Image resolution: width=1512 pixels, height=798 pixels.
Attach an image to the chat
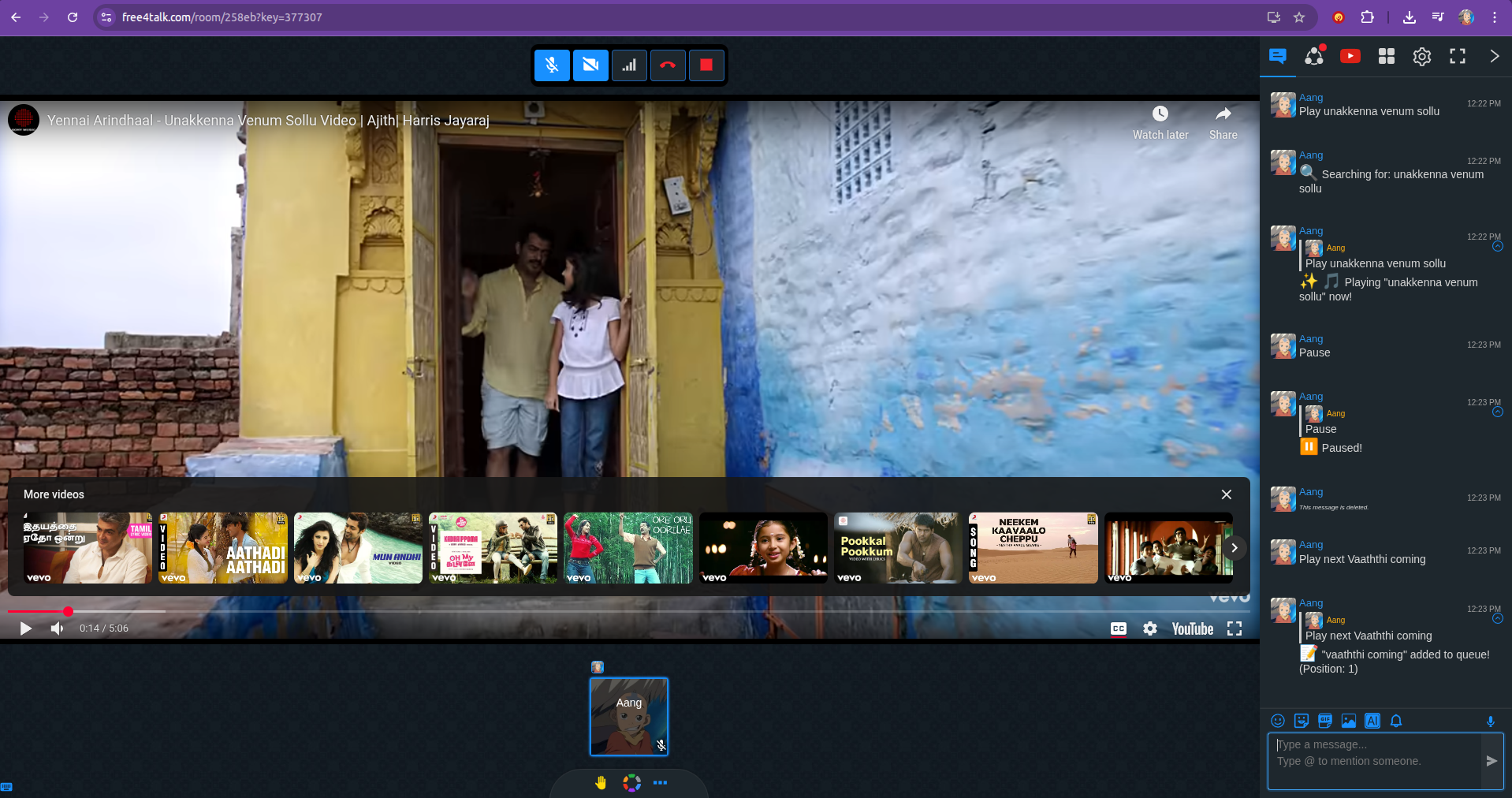coord(1349,721)
